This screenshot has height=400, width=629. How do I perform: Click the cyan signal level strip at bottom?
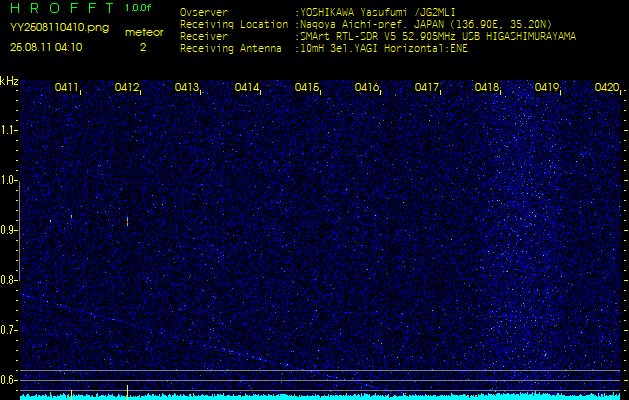pyautogui.click(x=320, y=397)
